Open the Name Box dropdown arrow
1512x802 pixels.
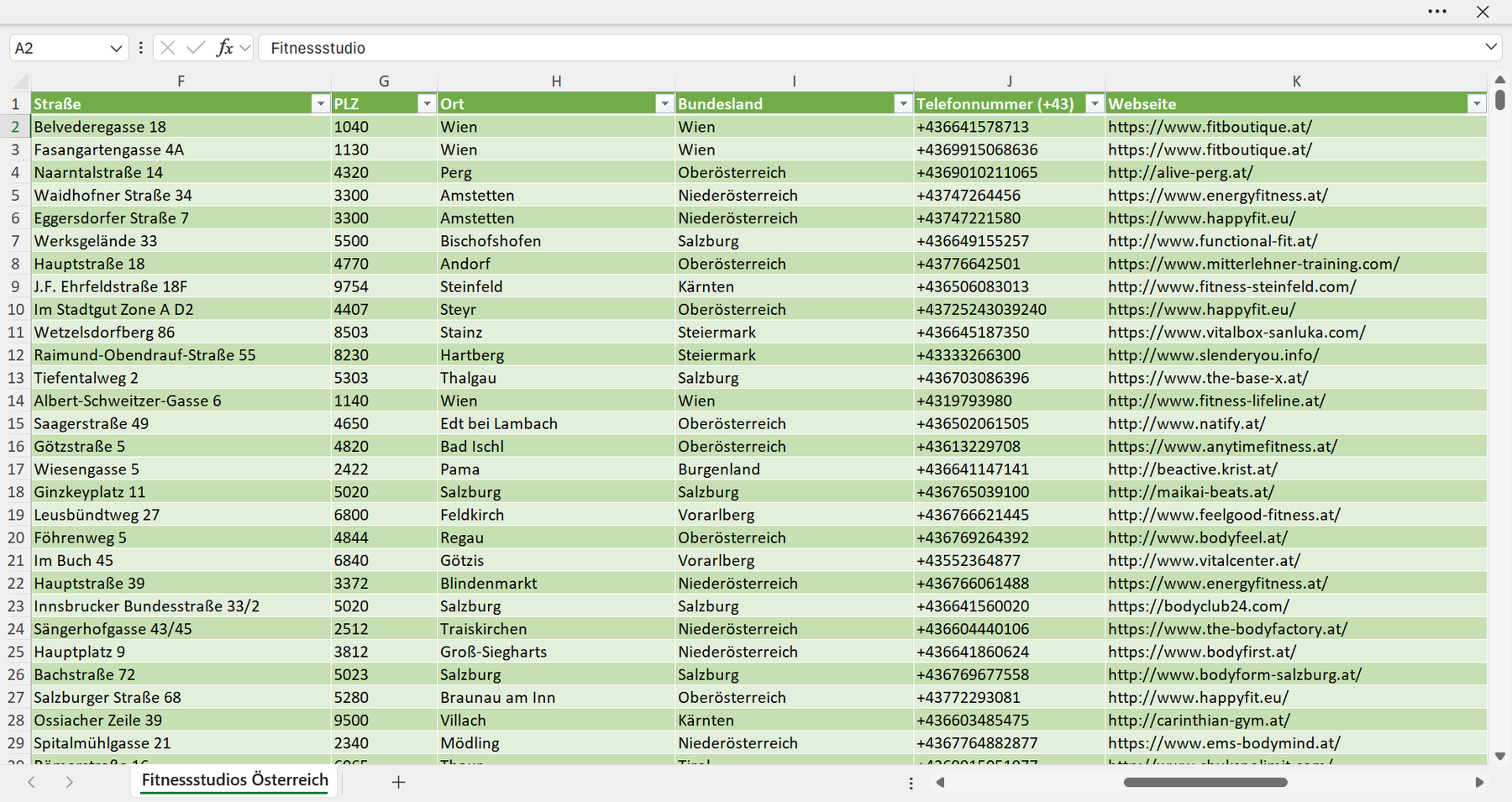(x=116, y=49)
